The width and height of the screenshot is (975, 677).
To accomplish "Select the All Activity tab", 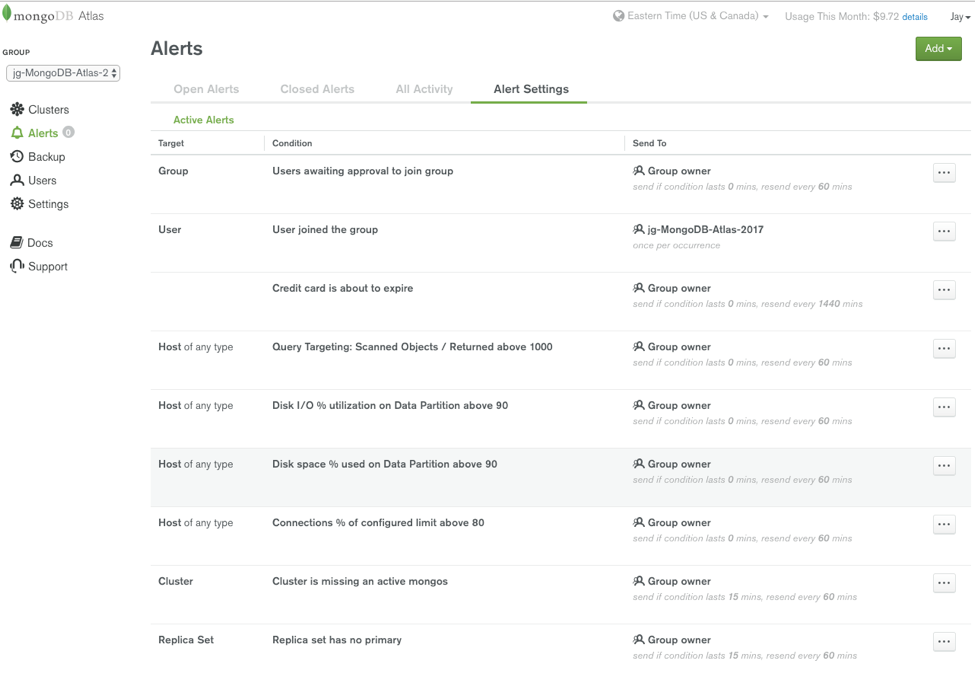I will point(424,89).
